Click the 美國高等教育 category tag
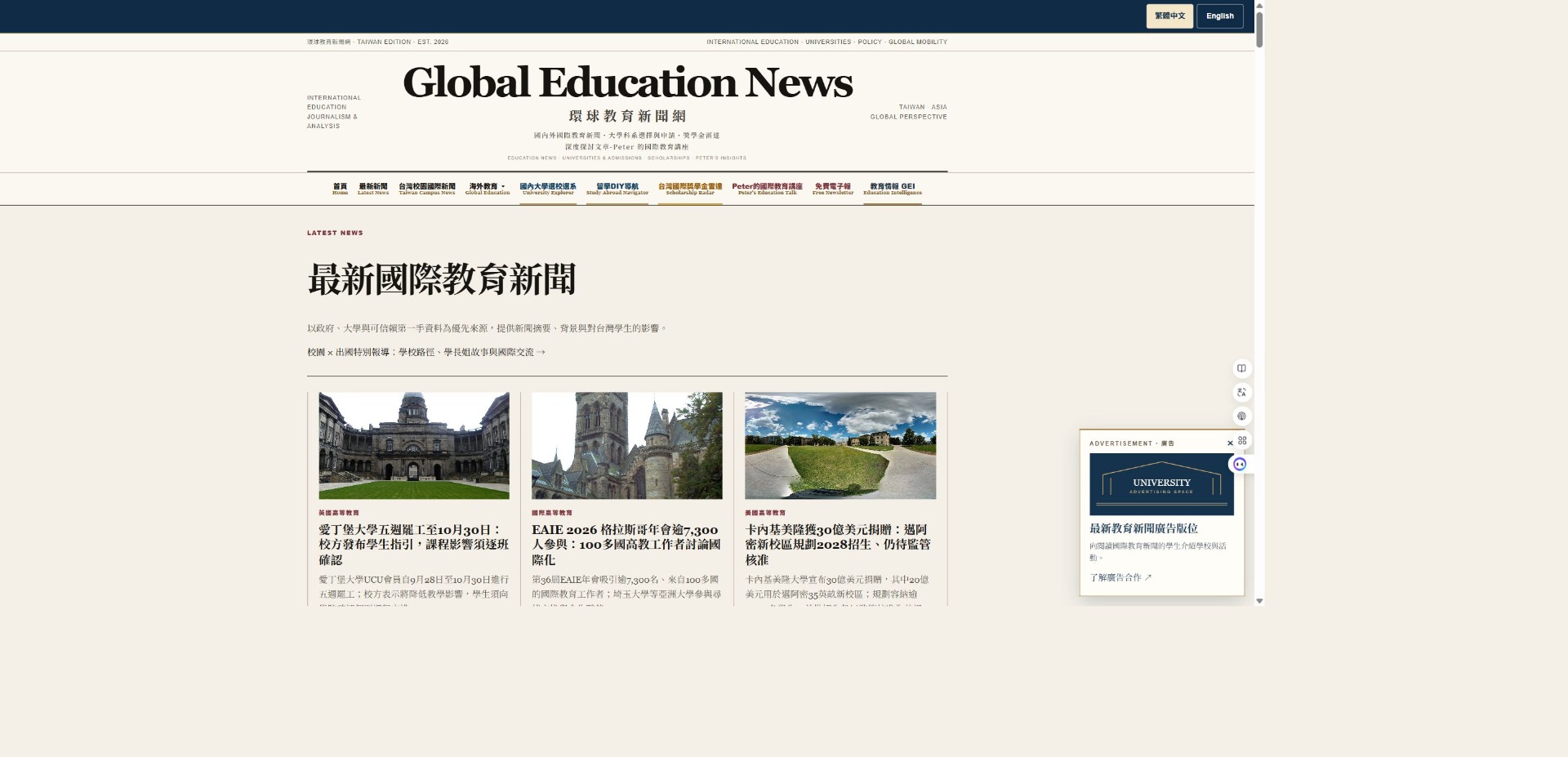Image resolution: width=1568 pixels, height=757 pixels. (765, 513)
